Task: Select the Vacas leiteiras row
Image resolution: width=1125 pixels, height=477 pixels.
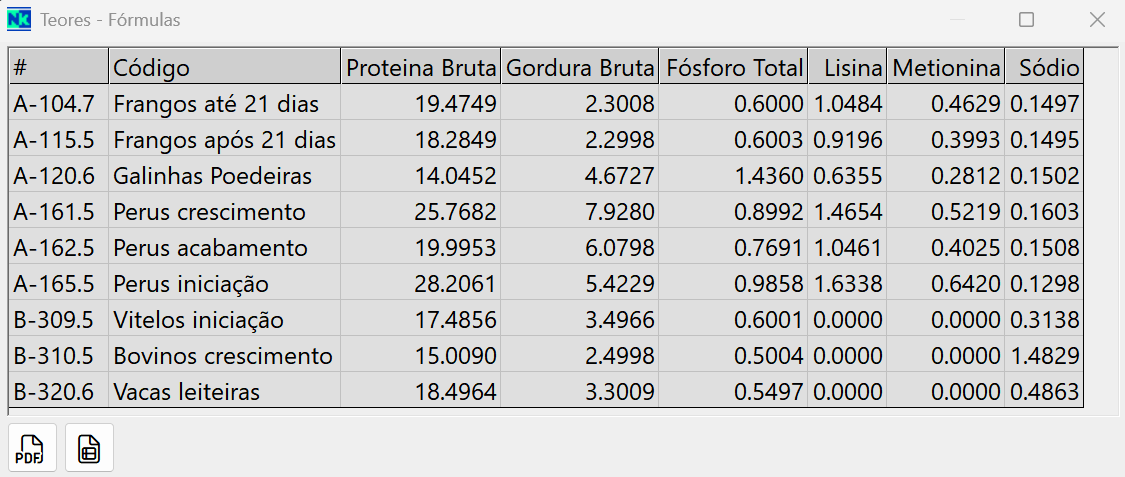Action: (546, 391)
